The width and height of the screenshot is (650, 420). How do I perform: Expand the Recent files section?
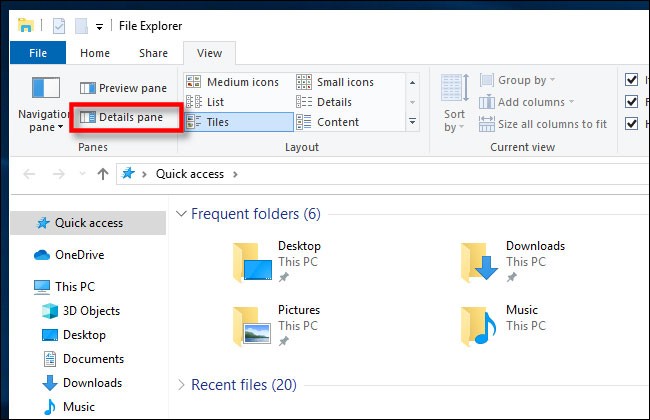[x=181, y=385]
